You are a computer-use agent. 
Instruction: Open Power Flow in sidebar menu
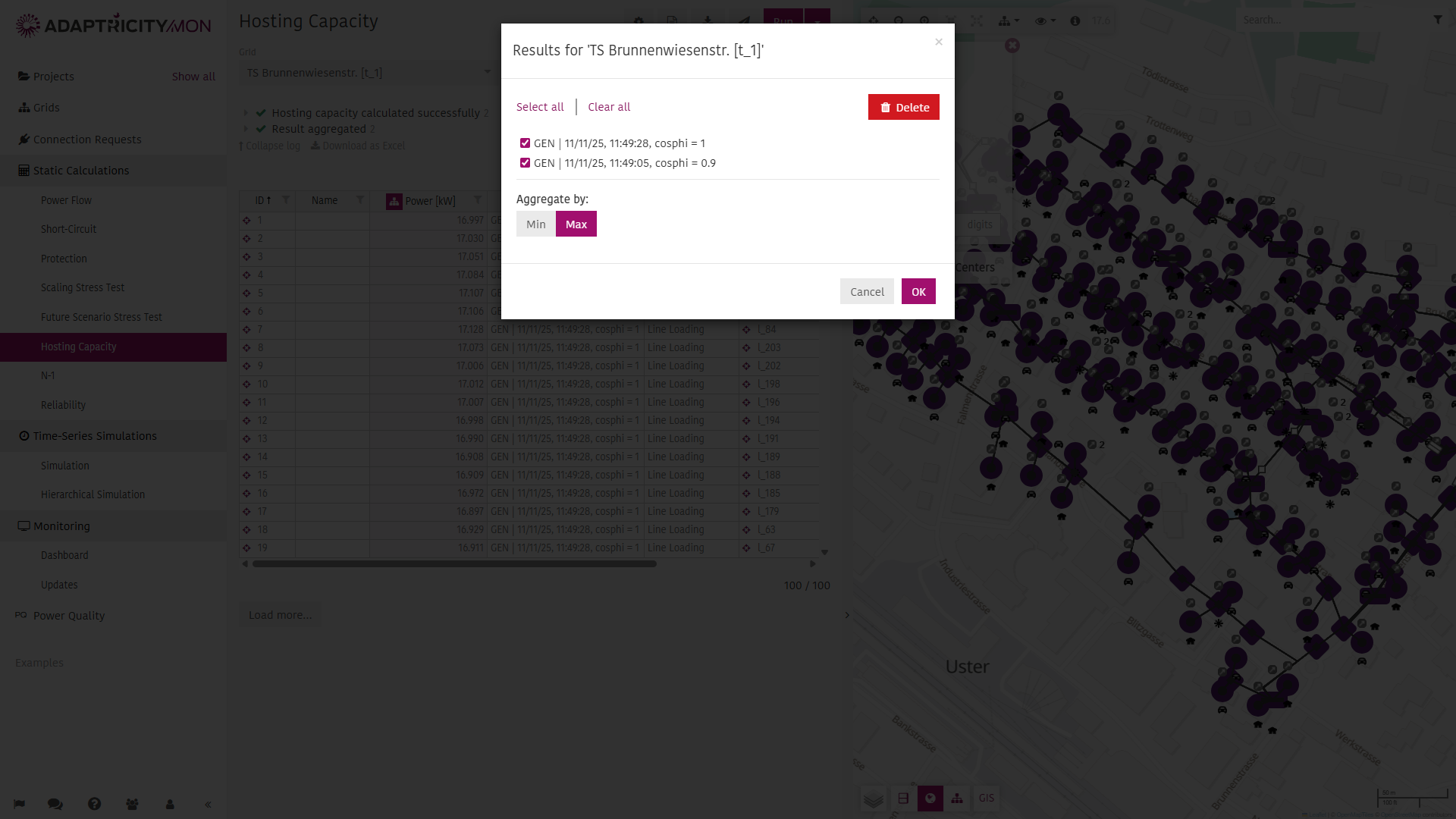(x=66, y=200)
